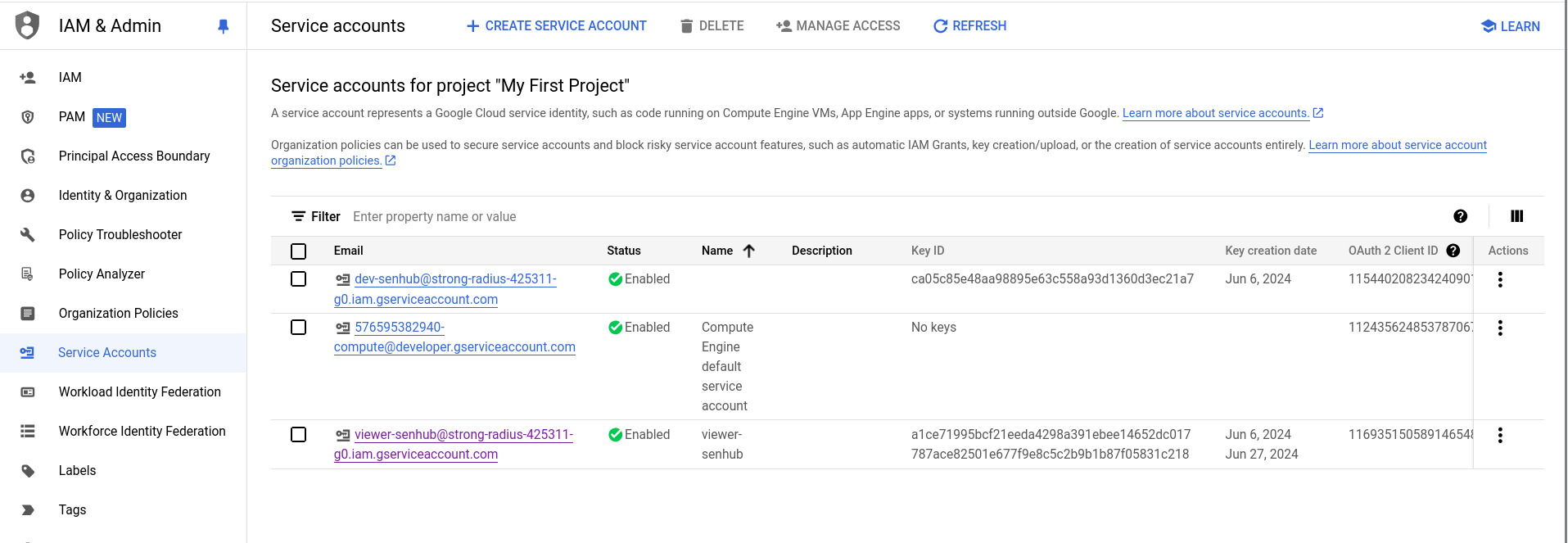The height and width of the screenshot is (543, 1568).
Task: Click the Status column header
Action: point(624,251)
